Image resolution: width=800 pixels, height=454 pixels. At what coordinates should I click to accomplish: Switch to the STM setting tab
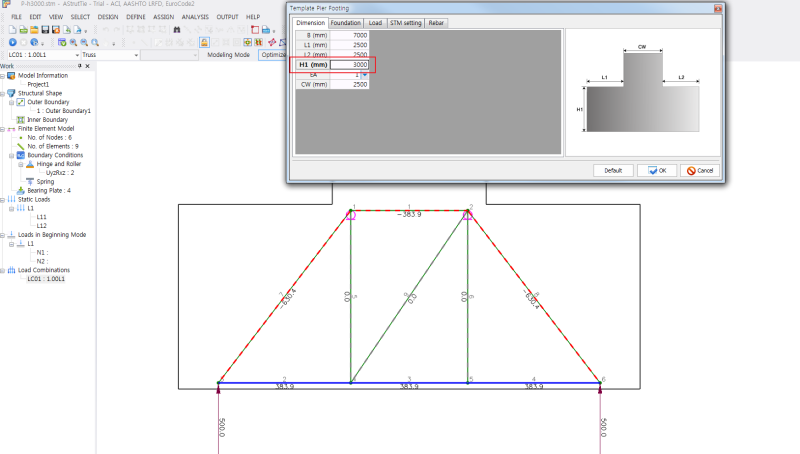tap(406, 23)
